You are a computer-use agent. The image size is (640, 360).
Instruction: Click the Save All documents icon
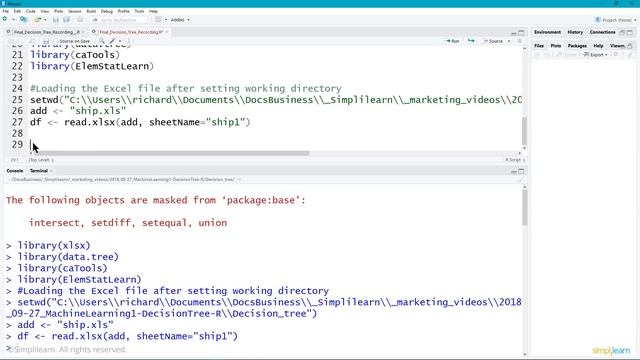67,20
